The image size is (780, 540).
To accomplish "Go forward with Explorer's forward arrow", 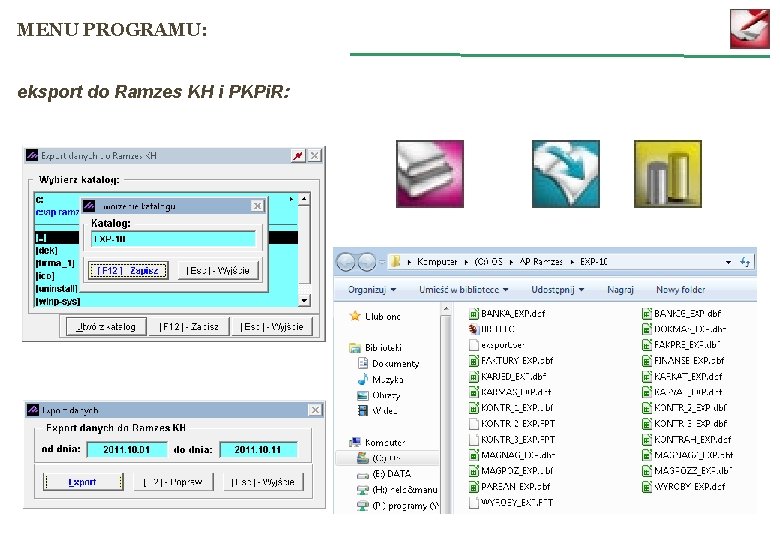I will (367, 262).
